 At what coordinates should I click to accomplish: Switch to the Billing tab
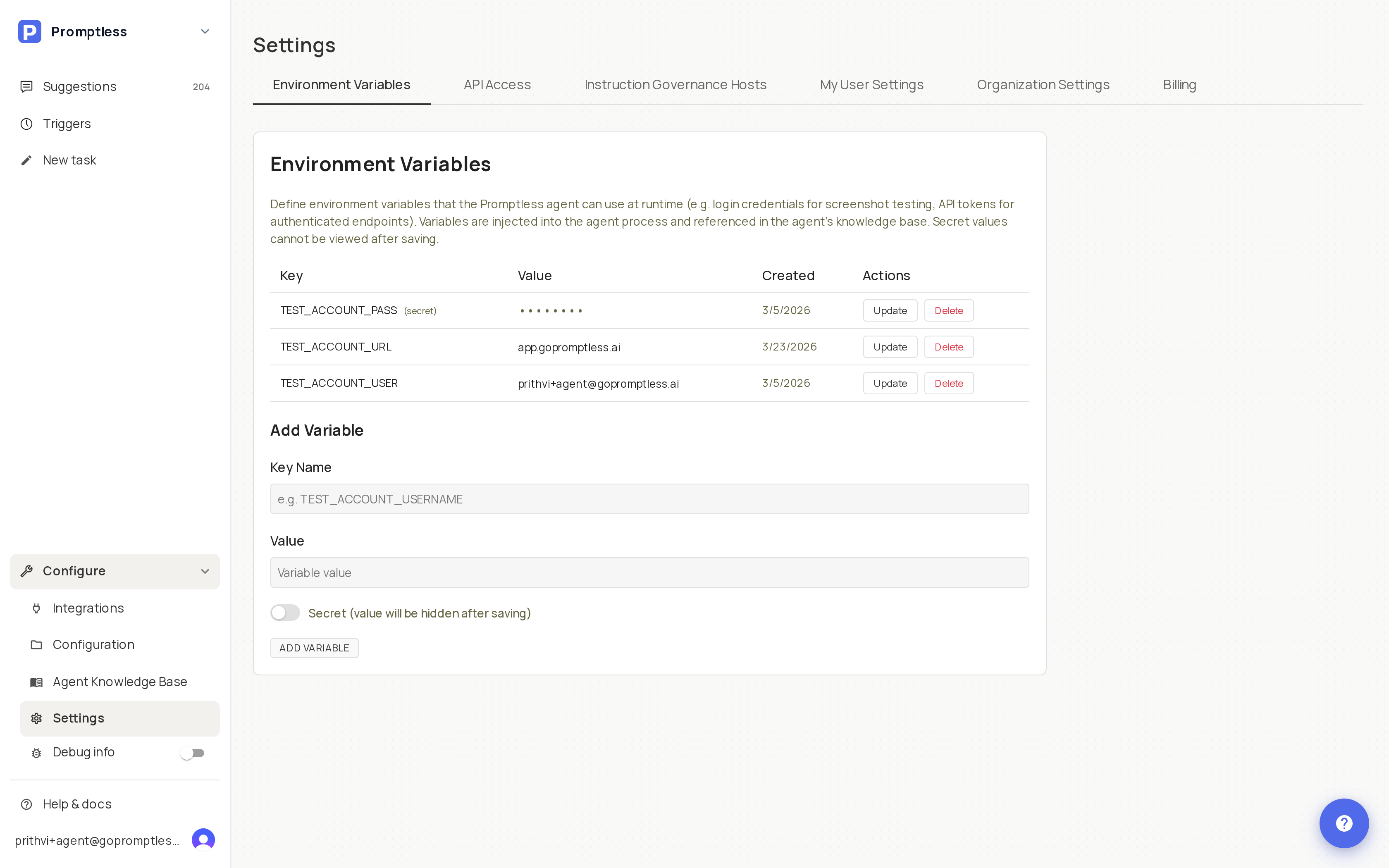tap(1179, 85)
